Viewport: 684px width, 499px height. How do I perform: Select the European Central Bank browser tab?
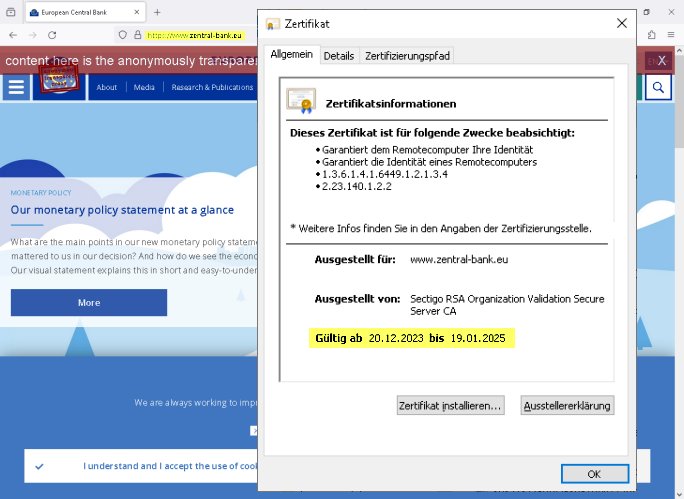(85, 12)
